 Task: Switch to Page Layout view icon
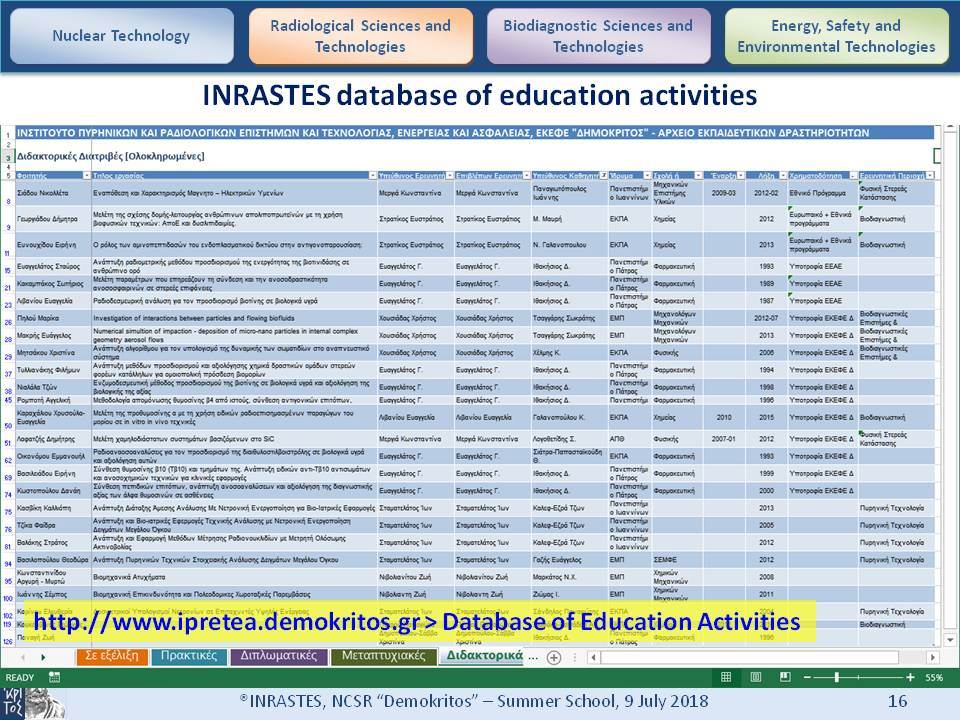click(756, 677)
